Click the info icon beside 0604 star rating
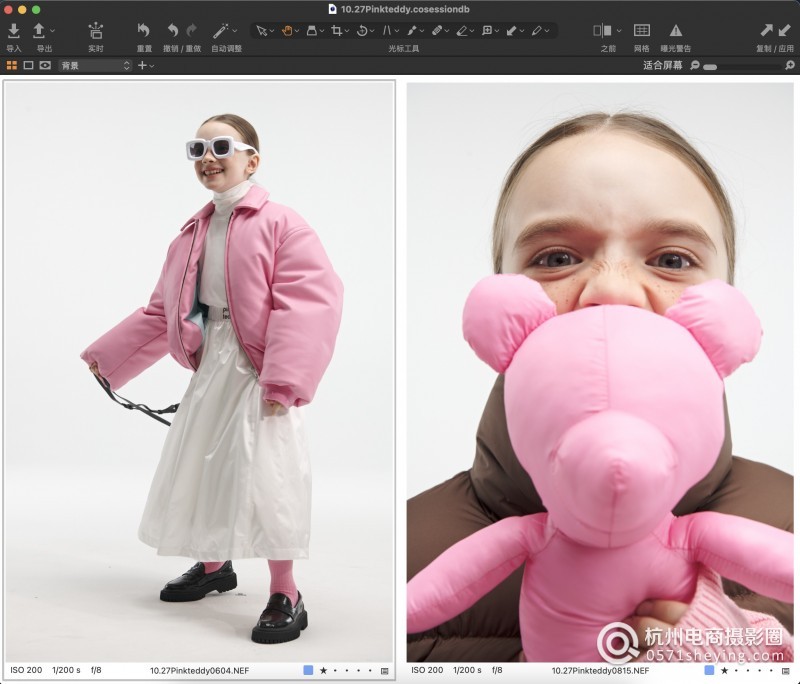 click(x=385, y=671)
